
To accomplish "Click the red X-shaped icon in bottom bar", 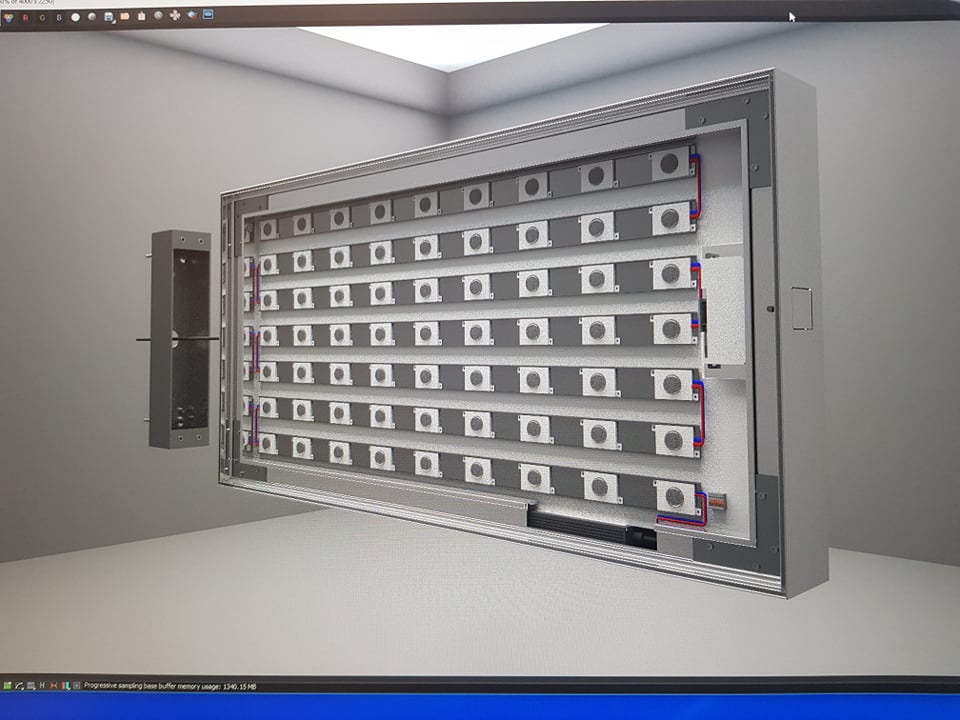I will [54, 686].
